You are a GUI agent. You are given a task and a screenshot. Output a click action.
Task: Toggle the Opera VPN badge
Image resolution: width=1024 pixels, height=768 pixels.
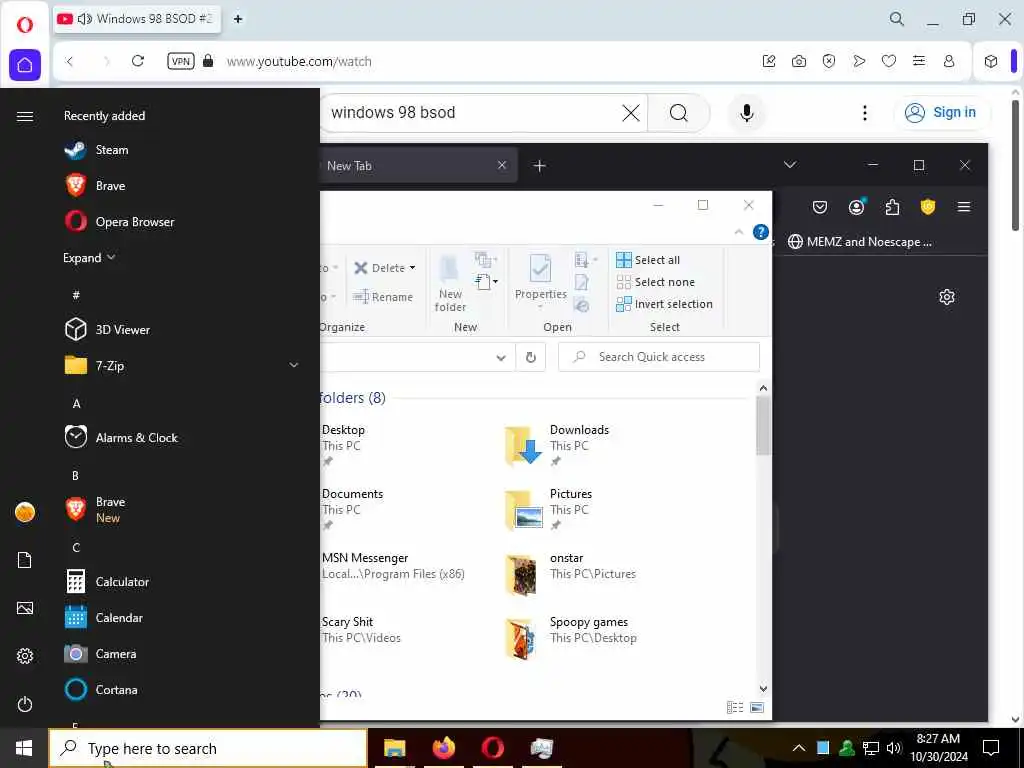[x=181, y=61]
